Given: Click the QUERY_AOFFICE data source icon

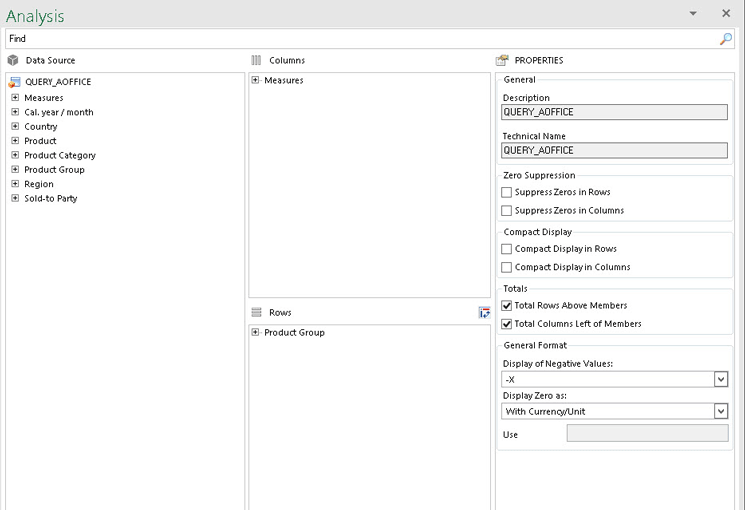Looking at the screenshot, I should click(14, 82).
